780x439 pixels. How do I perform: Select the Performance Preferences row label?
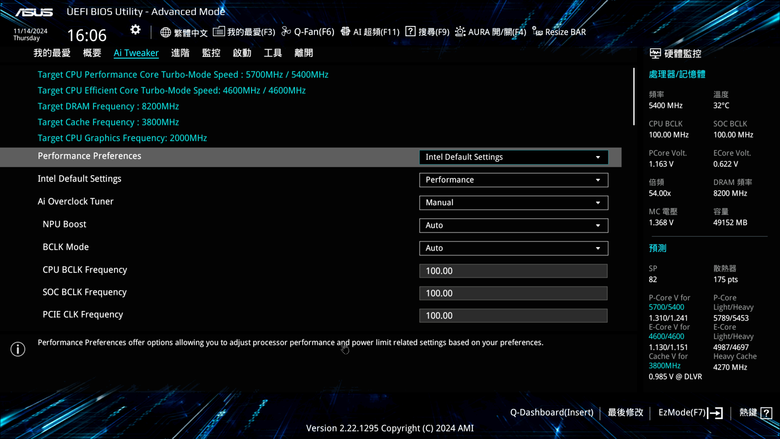(90, 156)
